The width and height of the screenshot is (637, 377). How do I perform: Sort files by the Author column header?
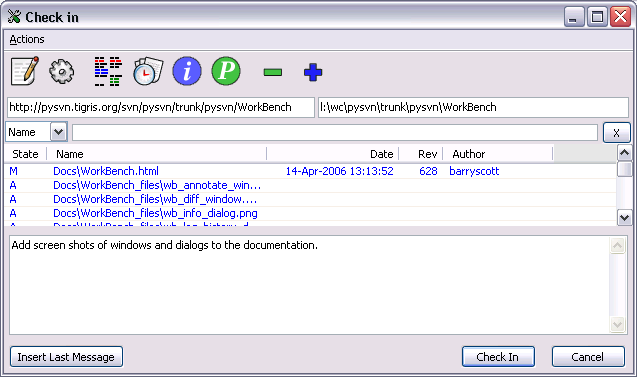498,154
